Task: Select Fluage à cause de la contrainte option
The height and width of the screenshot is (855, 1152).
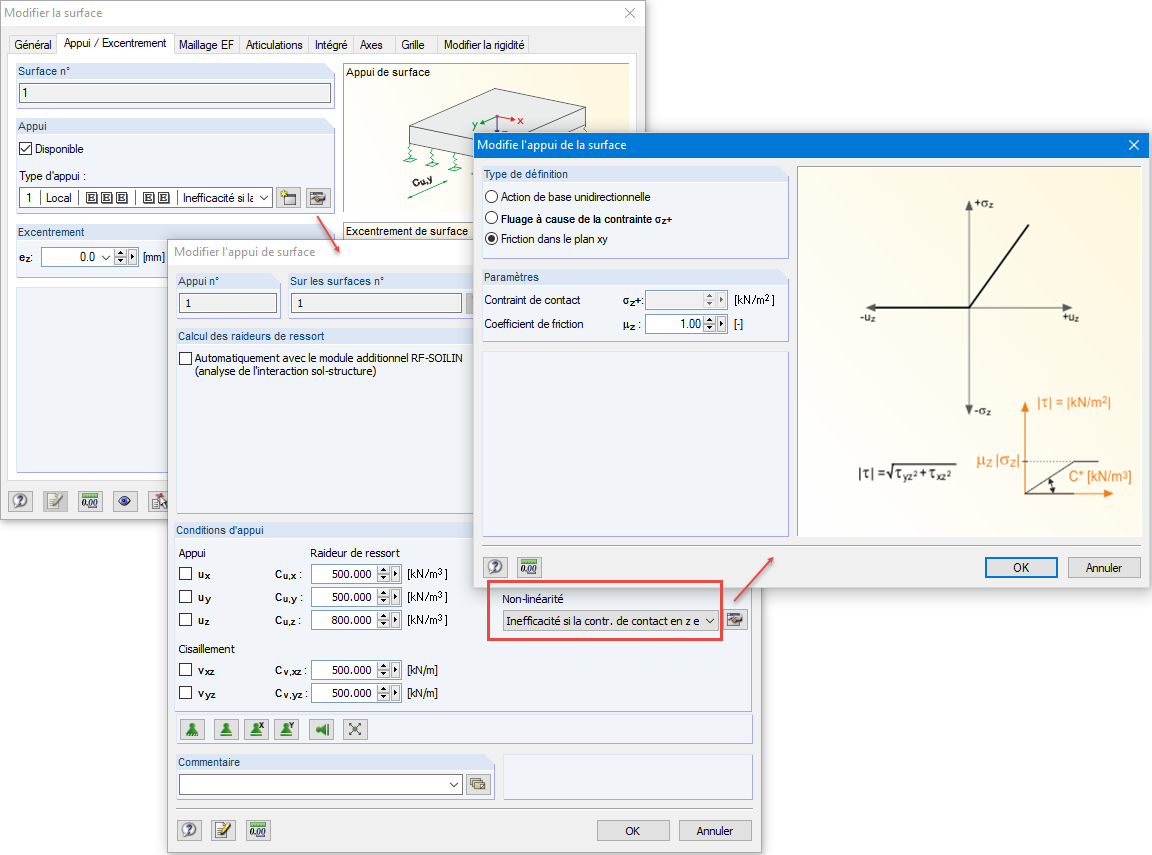Action: [x=492, y=218]
